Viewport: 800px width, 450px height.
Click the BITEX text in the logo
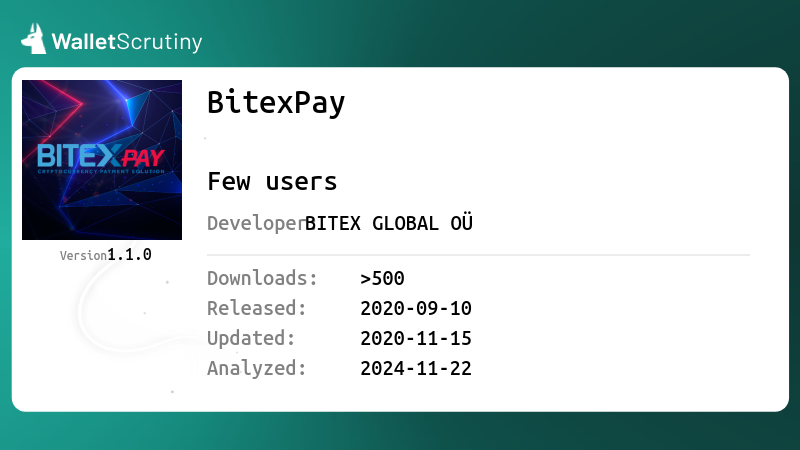[x=79, y=156]
